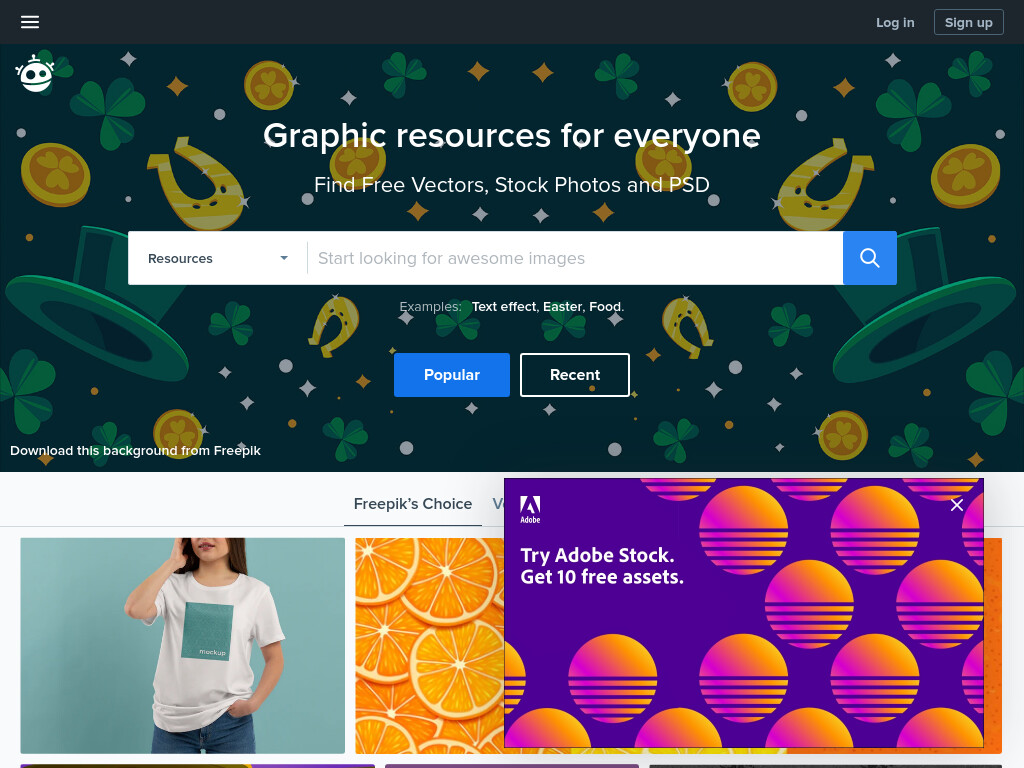Open the hamburger menu
The width and height of the screenshot is (1024, 768).
coord(30,22)
